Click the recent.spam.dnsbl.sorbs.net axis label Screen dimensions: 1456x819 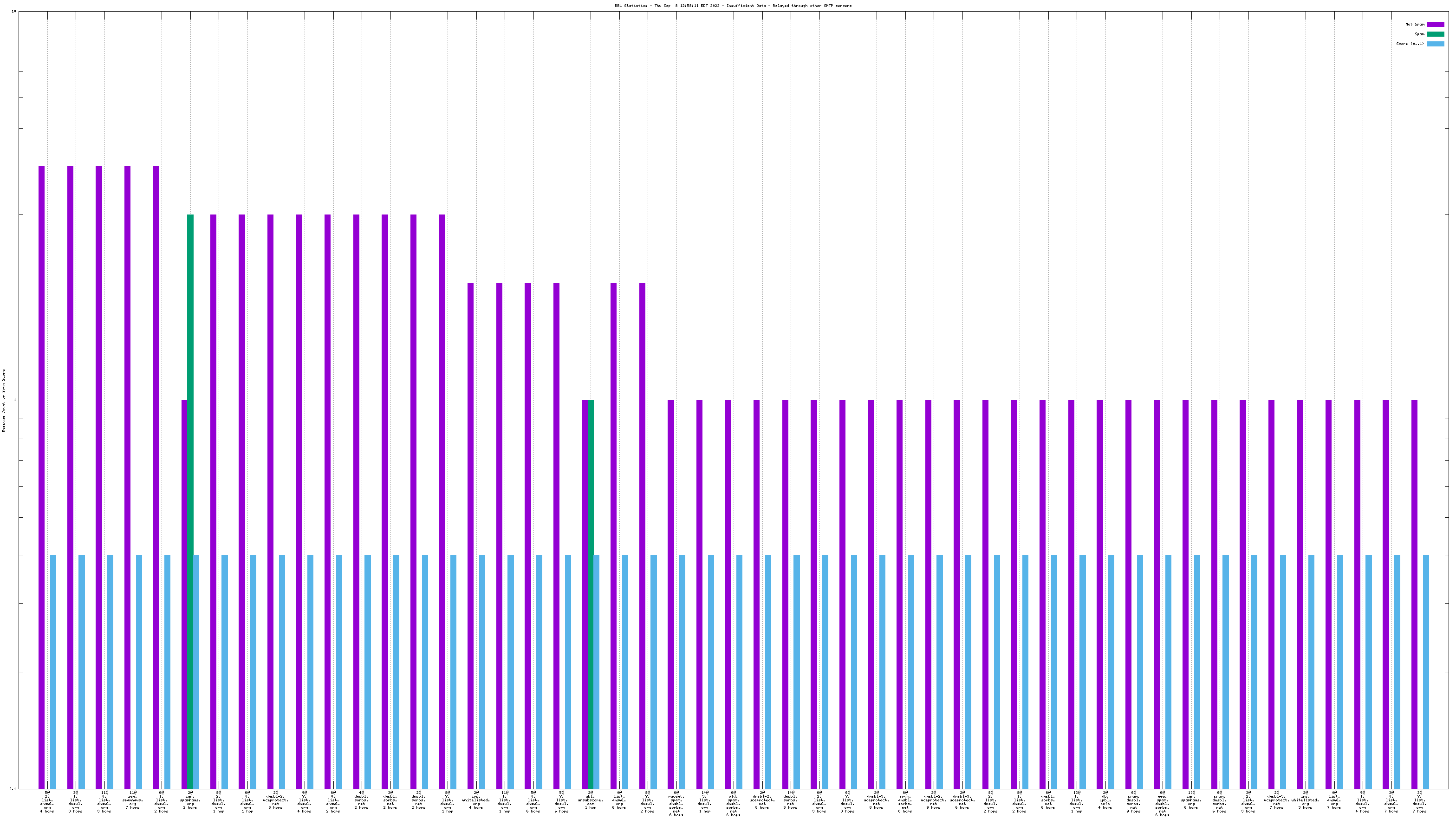coord(676,804)
